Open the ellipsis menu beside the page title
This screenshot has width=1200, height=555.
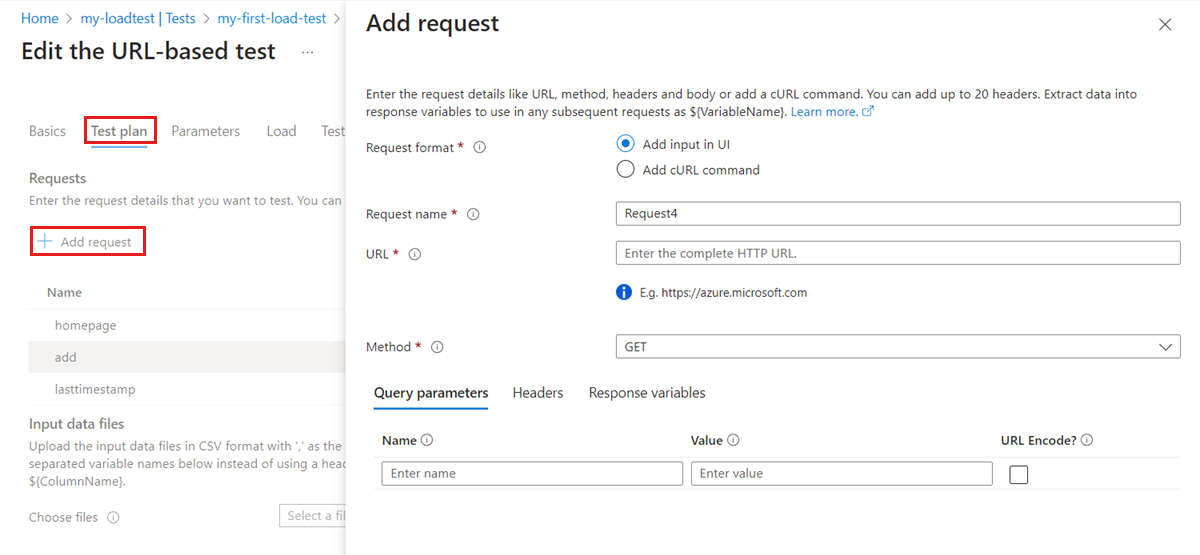click(x=307, y=52)
